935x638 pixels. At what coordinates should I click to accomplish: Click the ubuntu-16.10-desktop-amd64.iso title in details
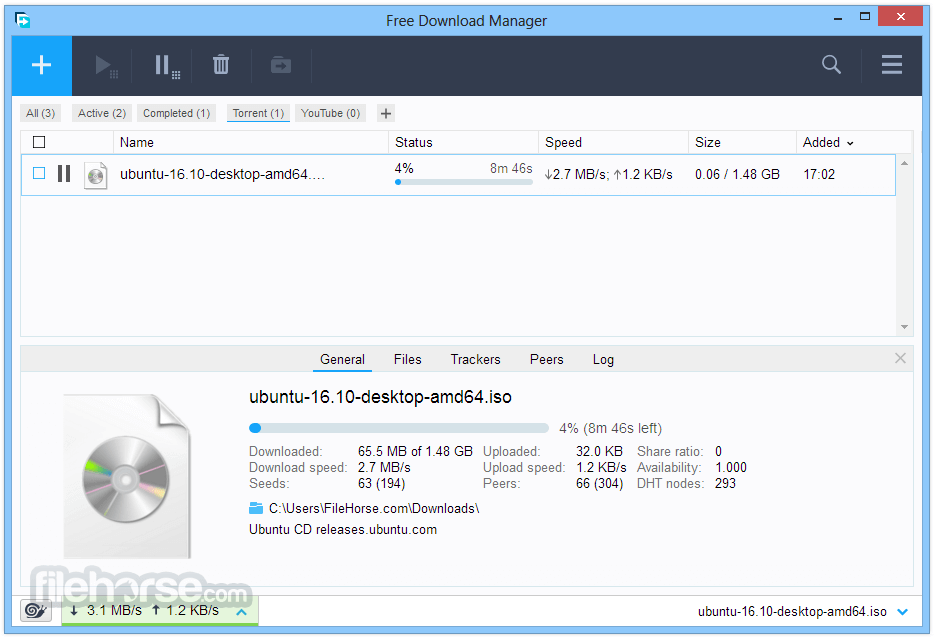pos(380,397)
